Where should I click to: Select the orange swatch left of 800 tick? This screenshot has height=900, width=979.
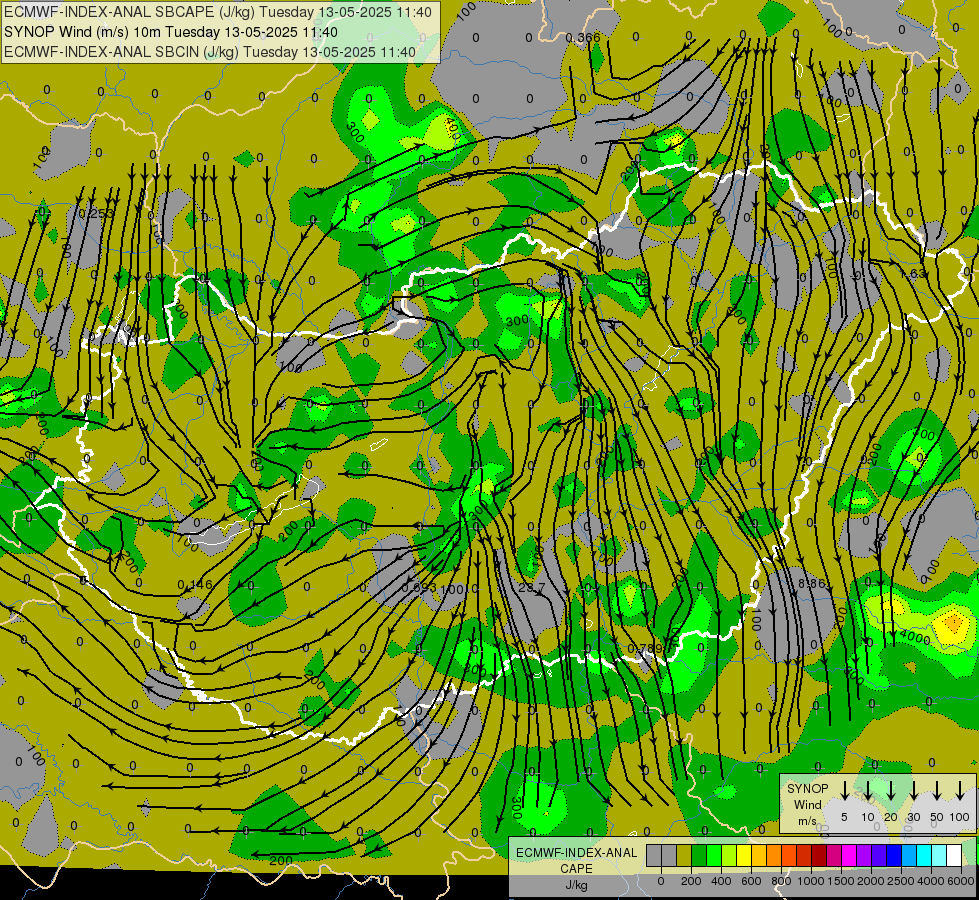[x=775, y=855]
